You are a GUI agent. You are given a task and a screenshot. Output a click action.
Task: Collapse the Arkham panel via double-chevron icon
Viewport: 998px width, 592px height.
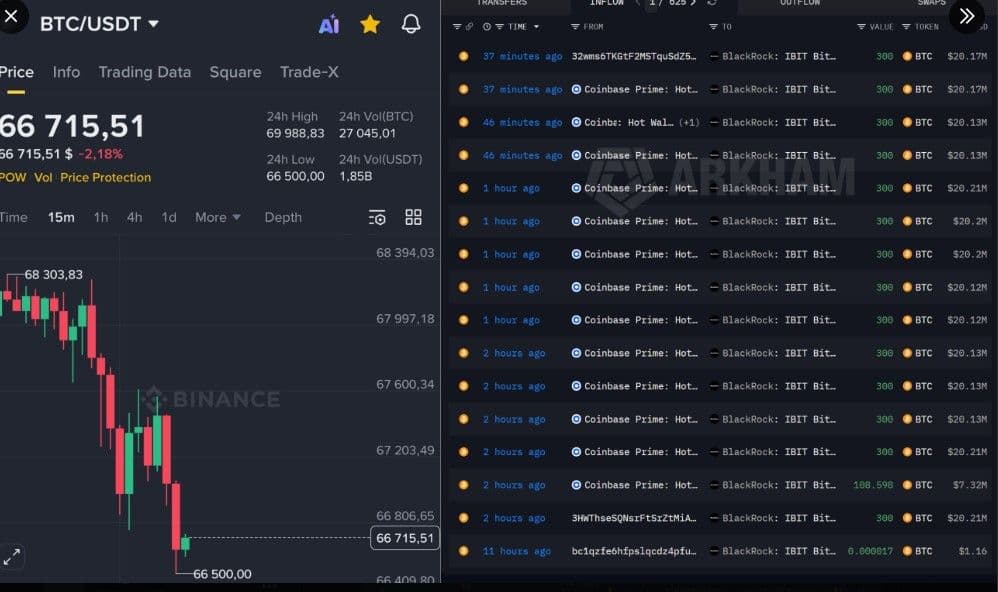tap(966, 17)
